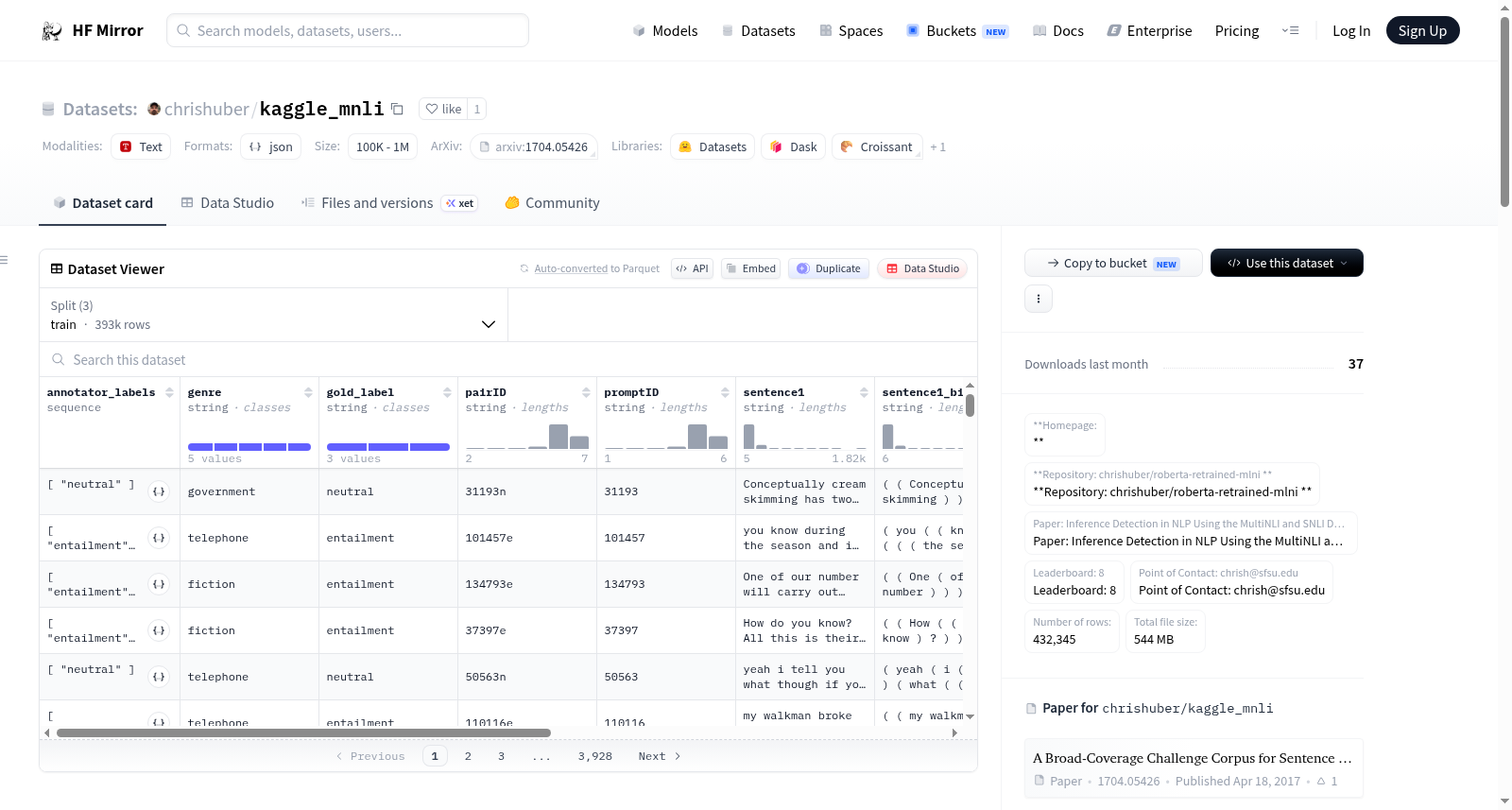Click the Embed button
This screenshot has width=1512, height=810.
coord(749,268)
